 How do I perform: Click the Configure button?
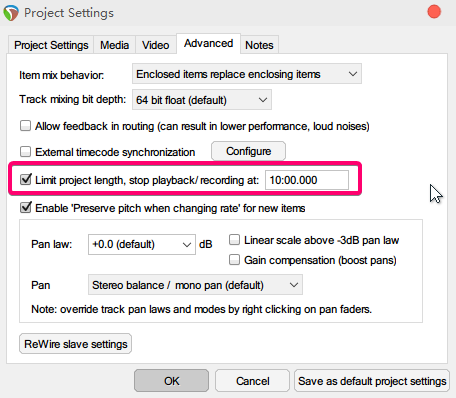point(248,151)
